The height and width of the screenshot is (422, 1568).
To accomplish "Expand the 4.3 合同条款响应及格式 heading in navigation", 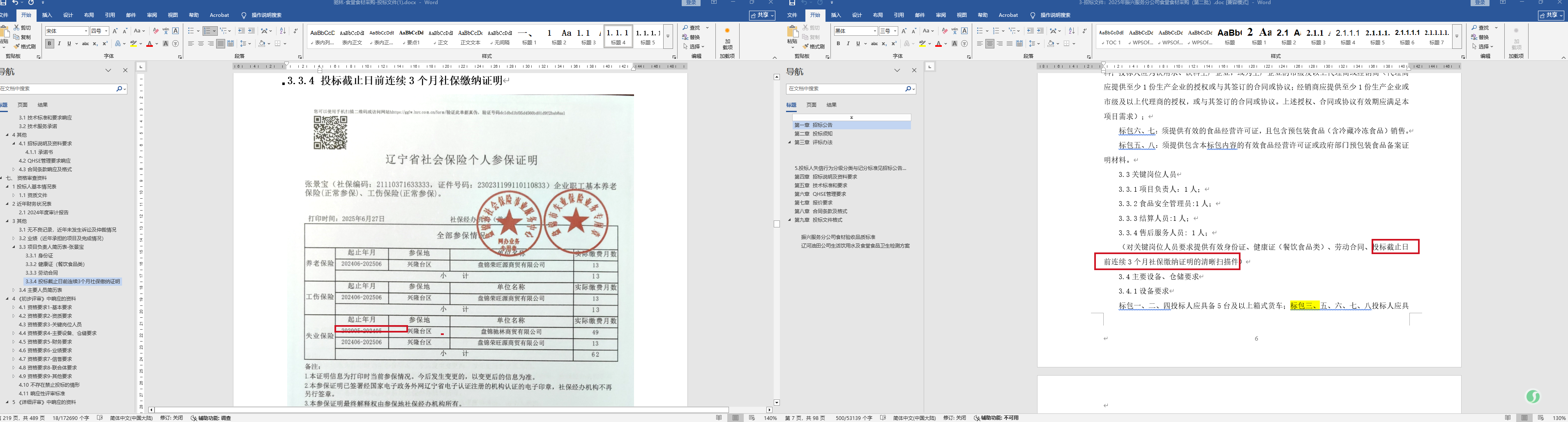I will [x=14, y=169].
